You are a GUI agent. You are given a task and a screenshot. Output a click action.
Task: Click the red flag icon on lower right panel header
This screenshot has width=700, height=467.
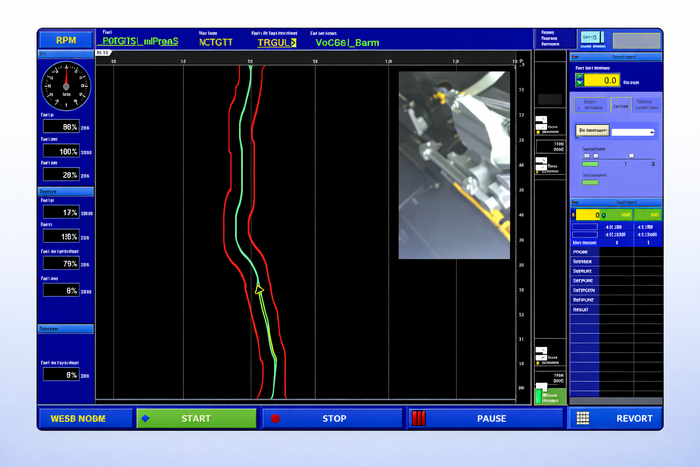click(575, 202)
